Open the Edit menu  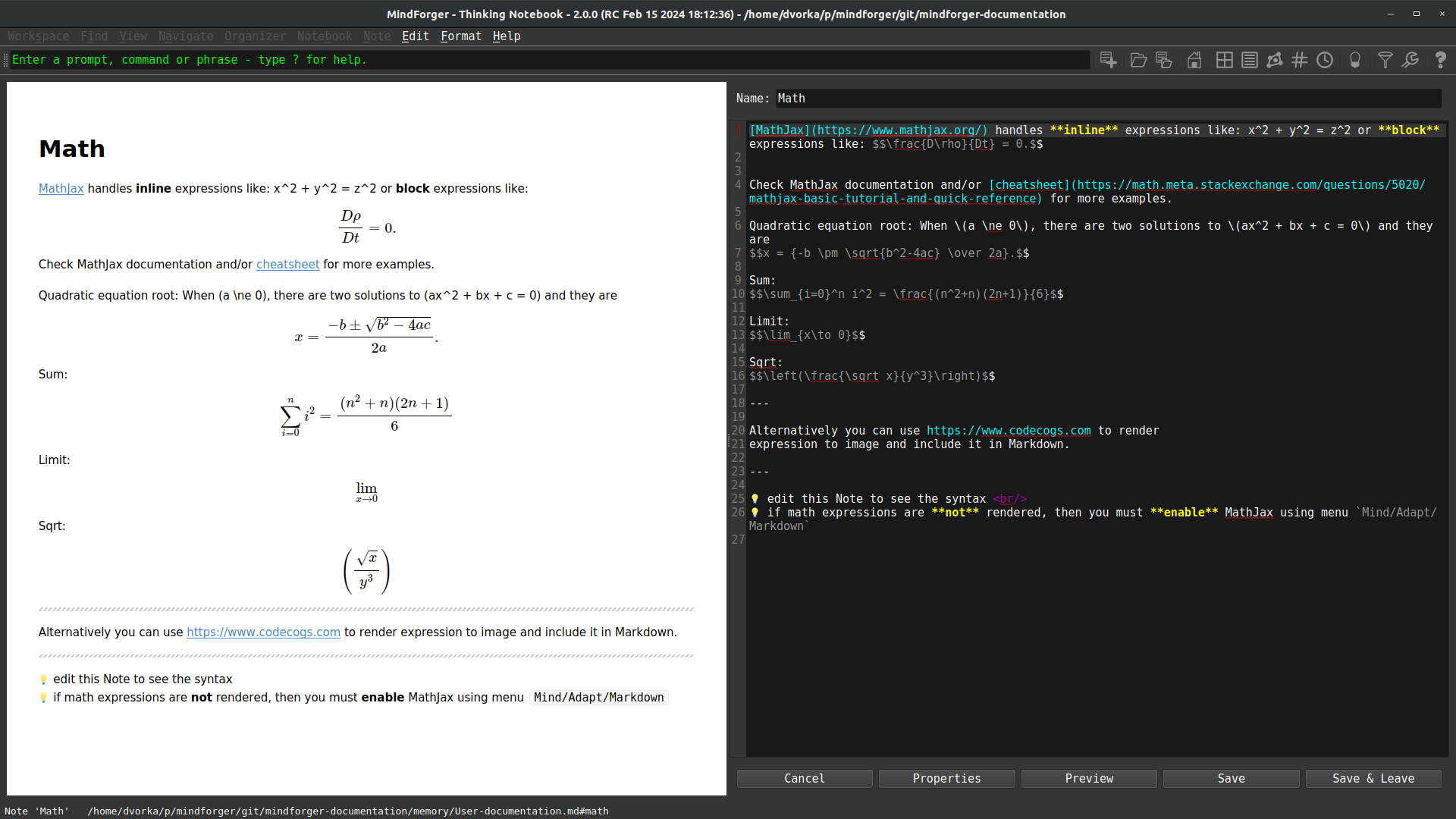pos(415,36)
